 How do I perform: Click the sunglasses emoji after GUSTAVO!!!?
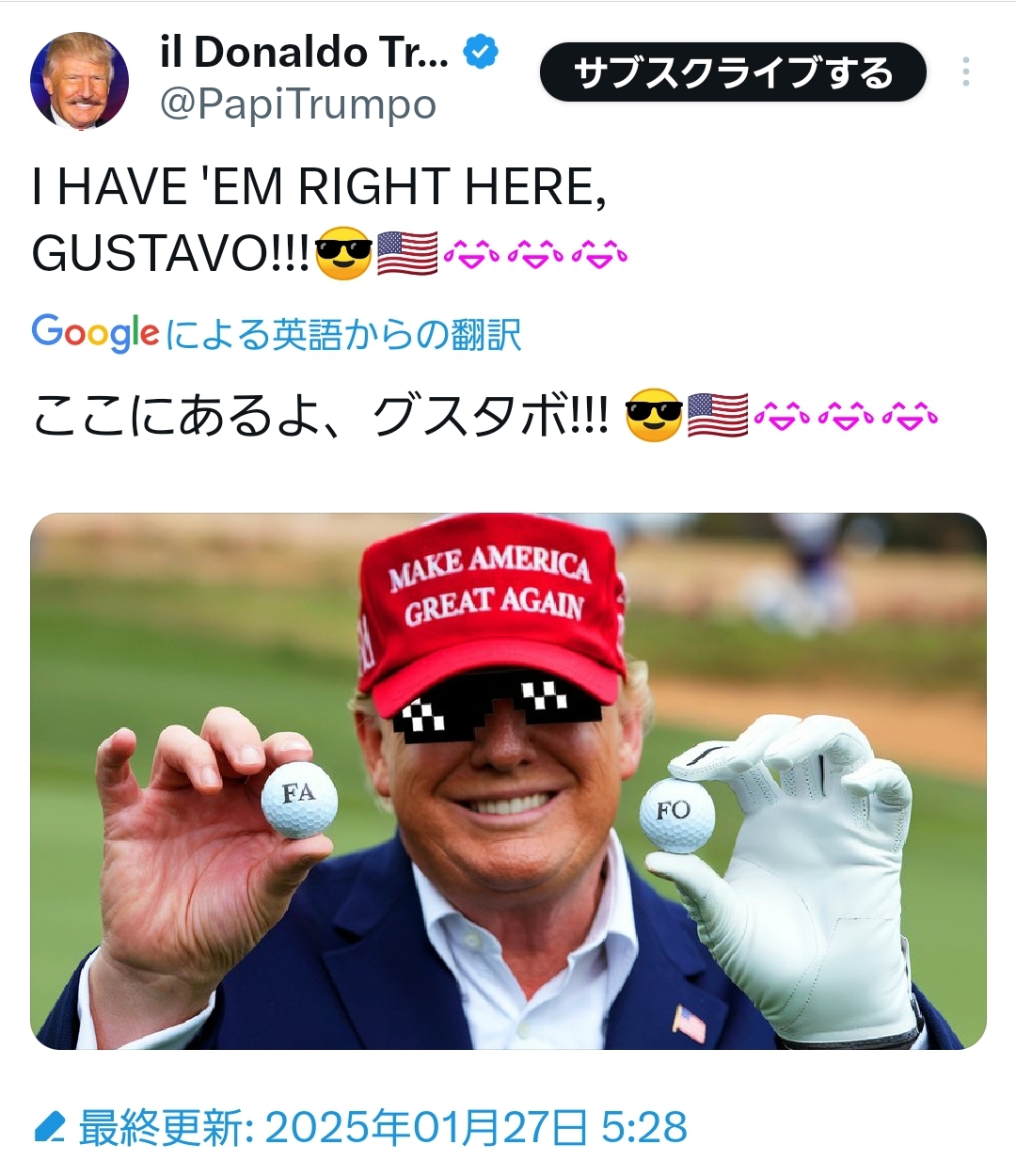click(343, 252)
